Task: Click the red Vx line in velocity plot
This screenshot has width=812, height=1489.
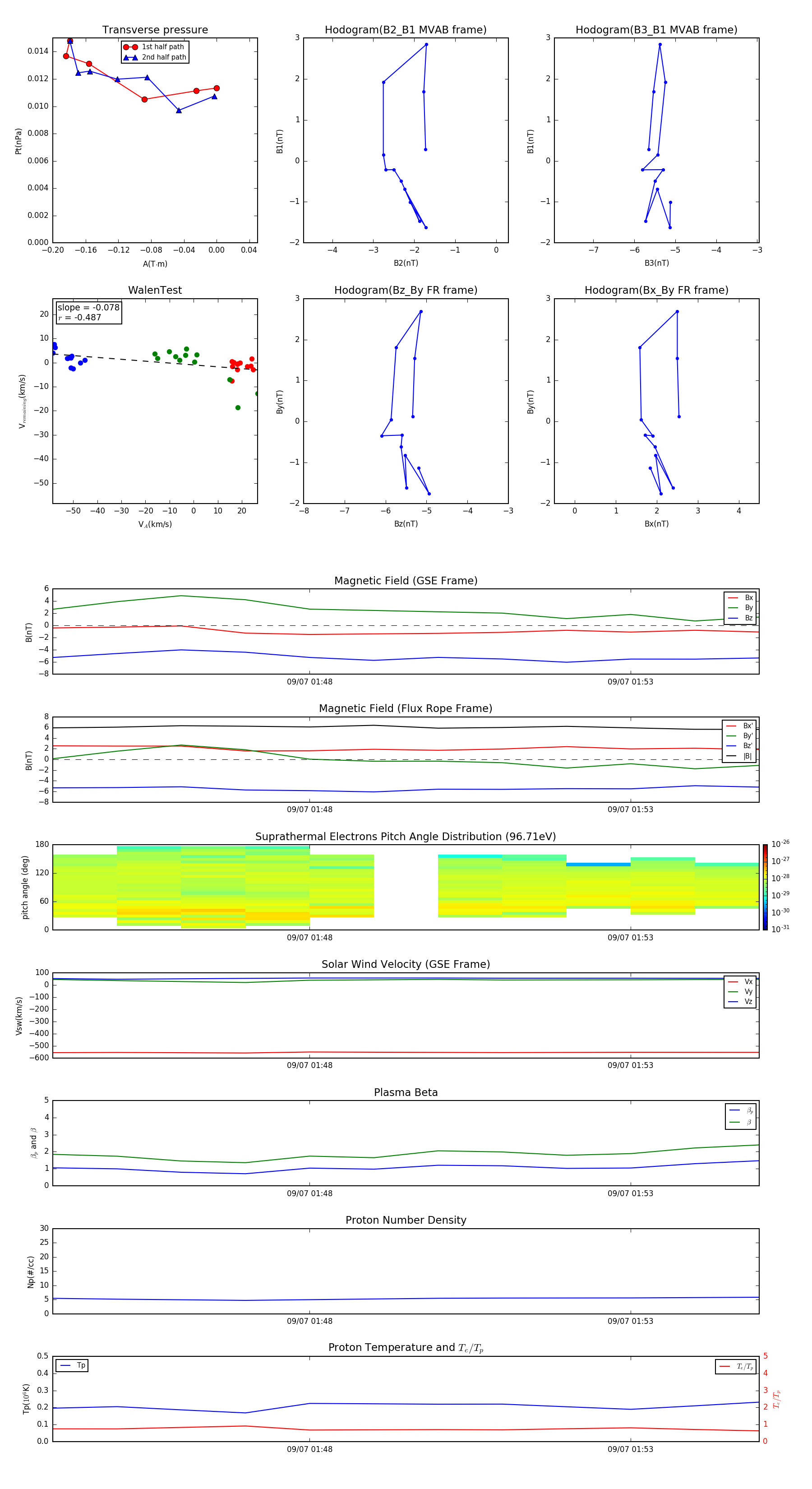Action: click(406, 1053)
